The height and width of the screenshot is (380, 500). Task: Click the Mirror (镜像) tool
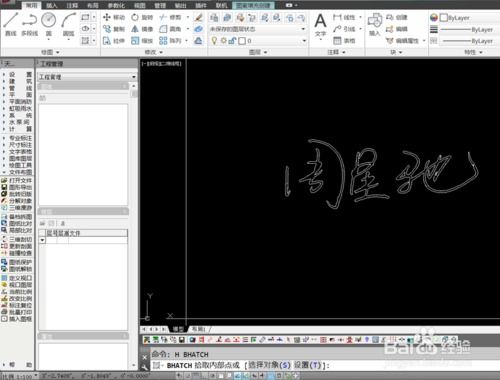tap(142, 29)
